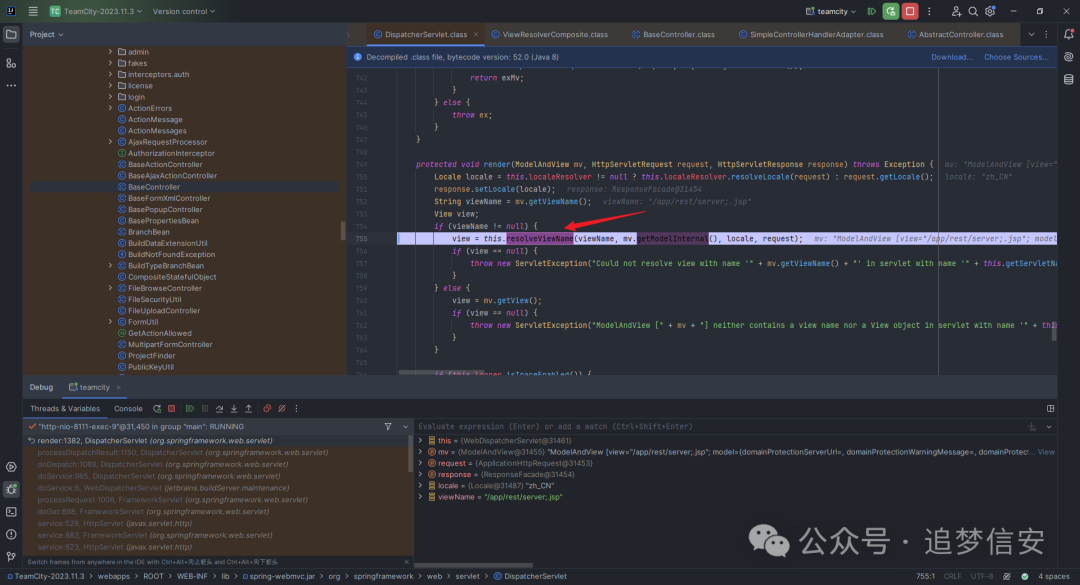1080x585 pixels.
Task: Switch to AbstractController.class tab
Action: coord(960,34)
